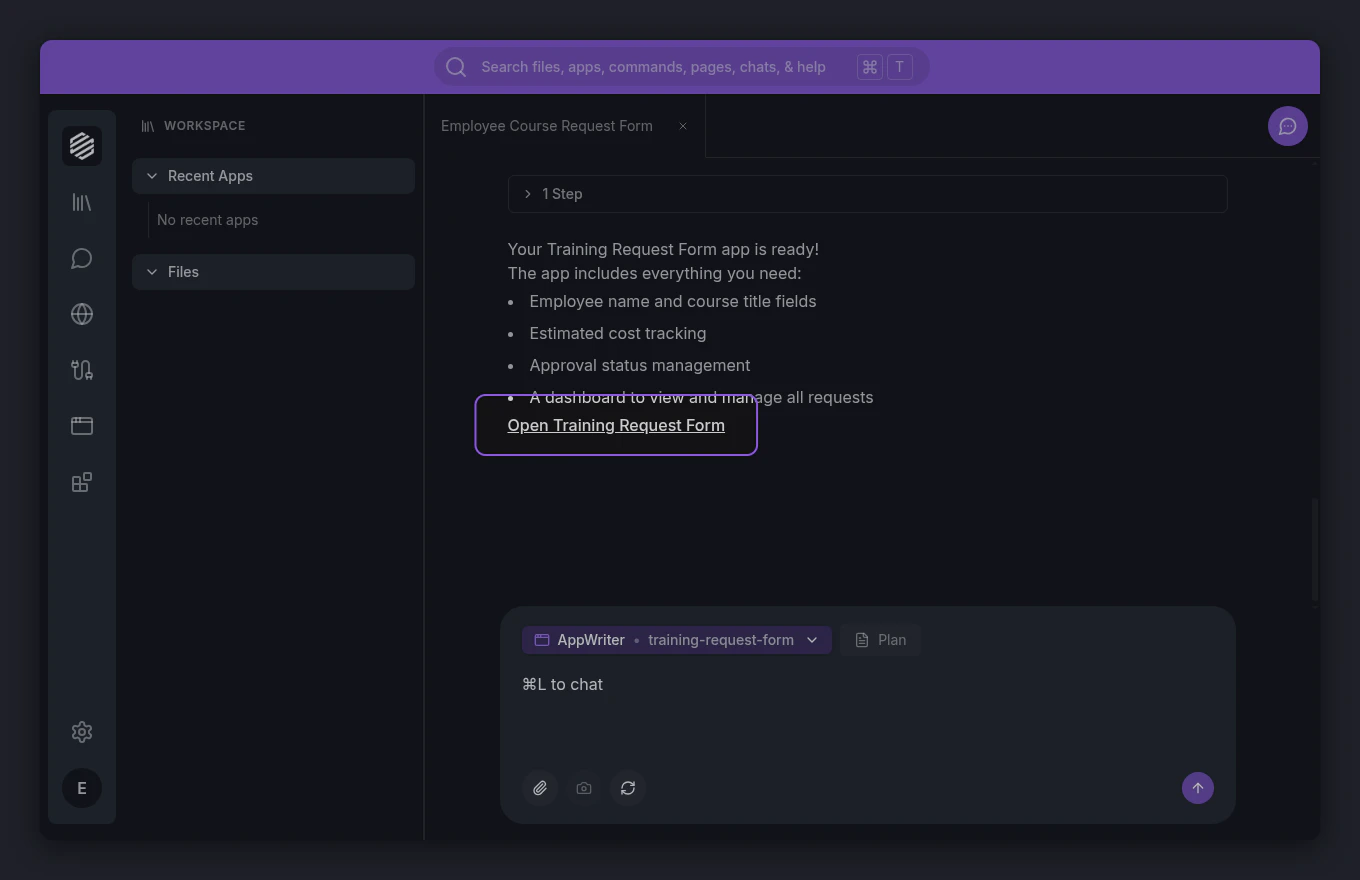1360x880 pixels.
Task: Open the globe browser icon in sidebar
Action: (82, 314)
